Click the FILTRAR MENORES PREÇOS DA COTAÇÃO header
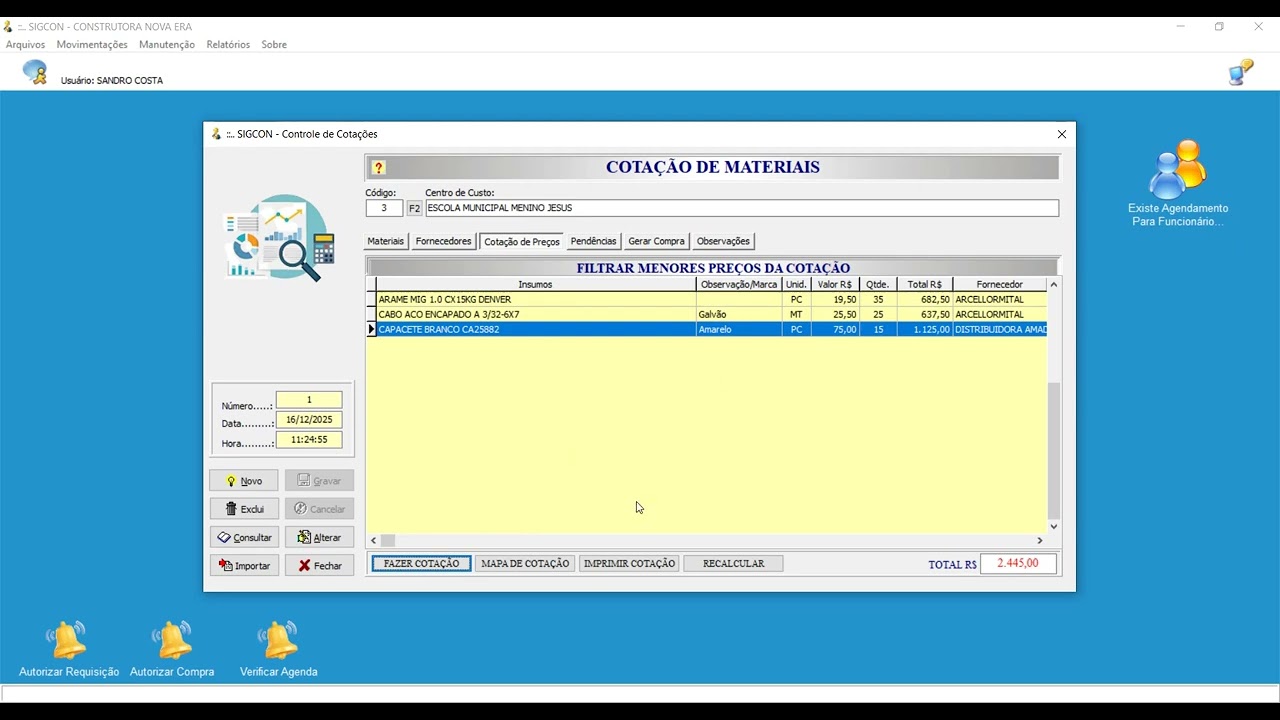The height and width of the screenshot is (720, 1280). point(713,268)
